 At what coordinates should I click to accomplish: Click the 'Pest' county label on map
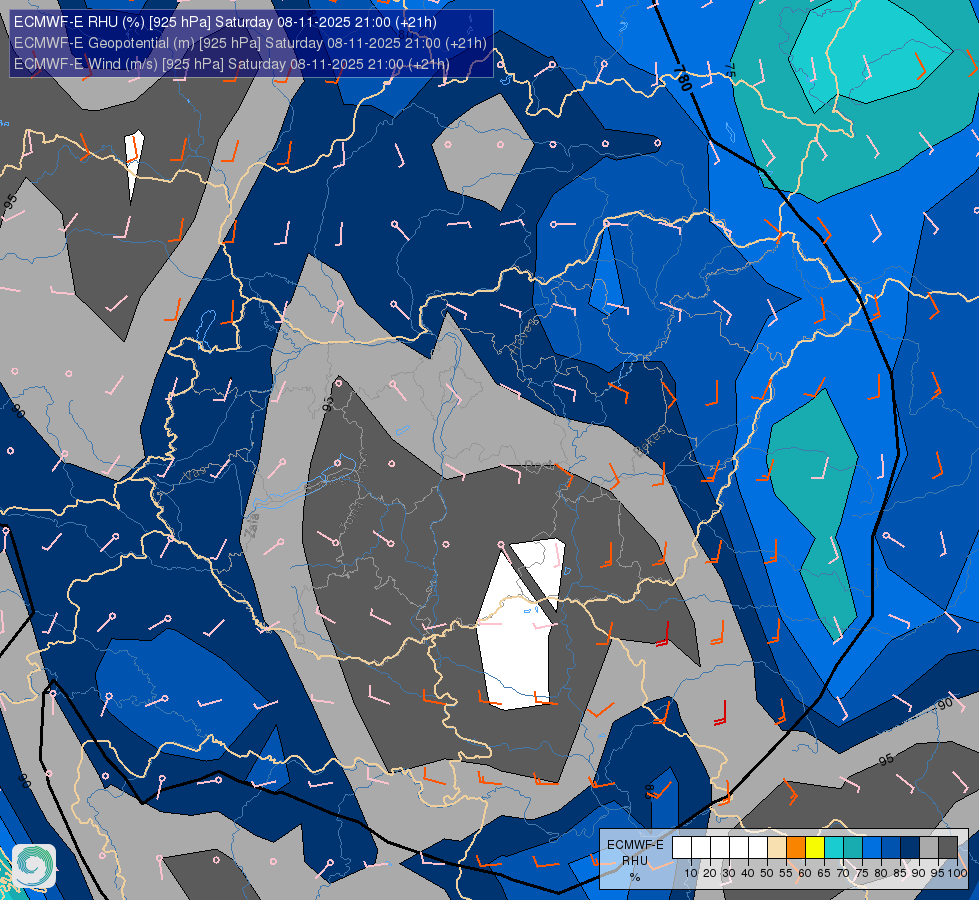[x=539, y=465]
